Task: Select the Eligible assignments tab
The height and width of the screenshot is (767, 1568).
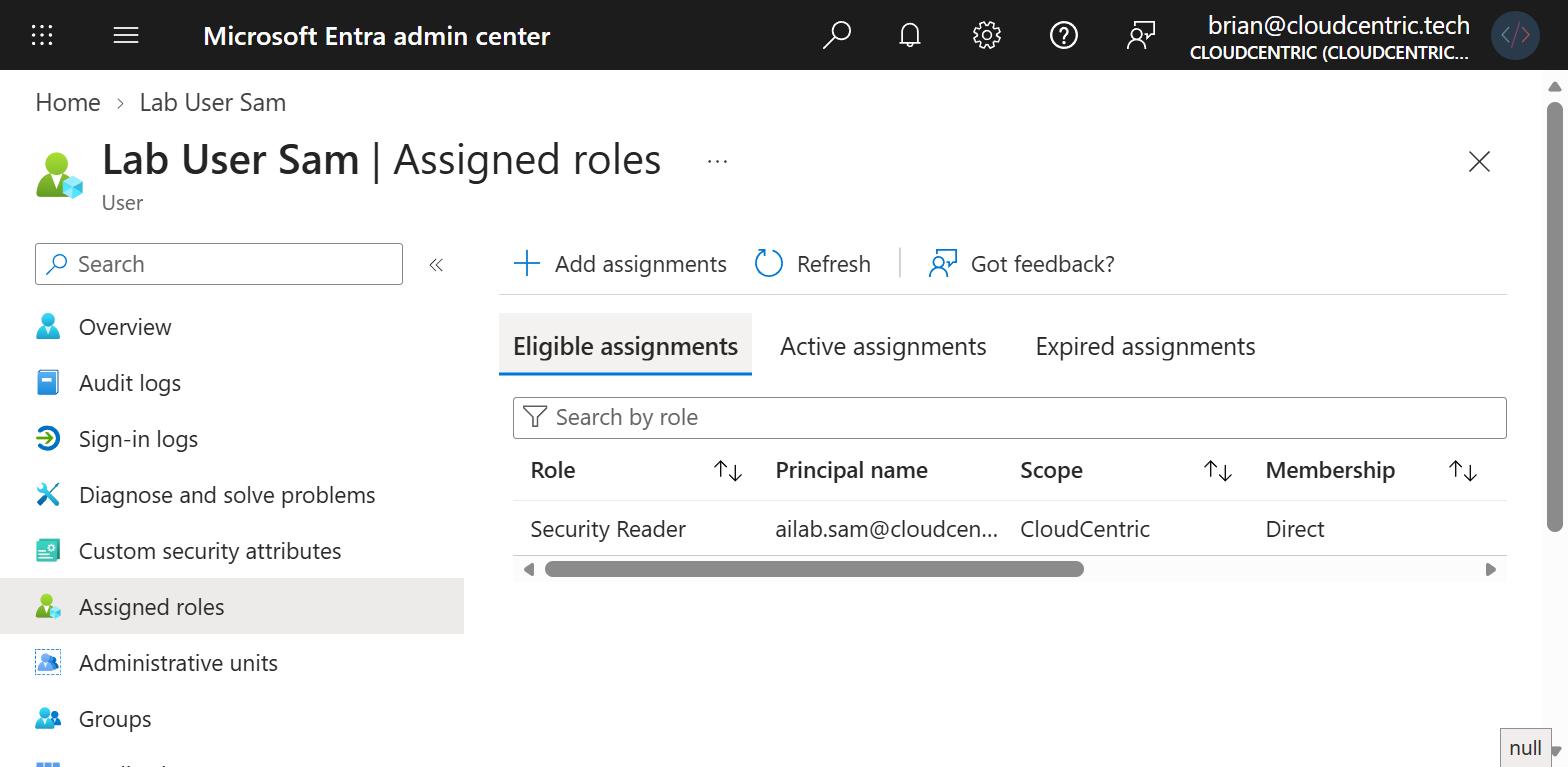Action: (625, 346)
